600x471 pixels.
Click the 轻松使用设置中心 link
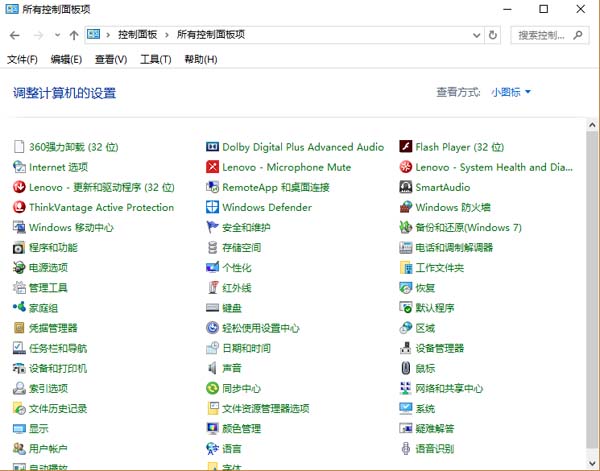point(261,328)
